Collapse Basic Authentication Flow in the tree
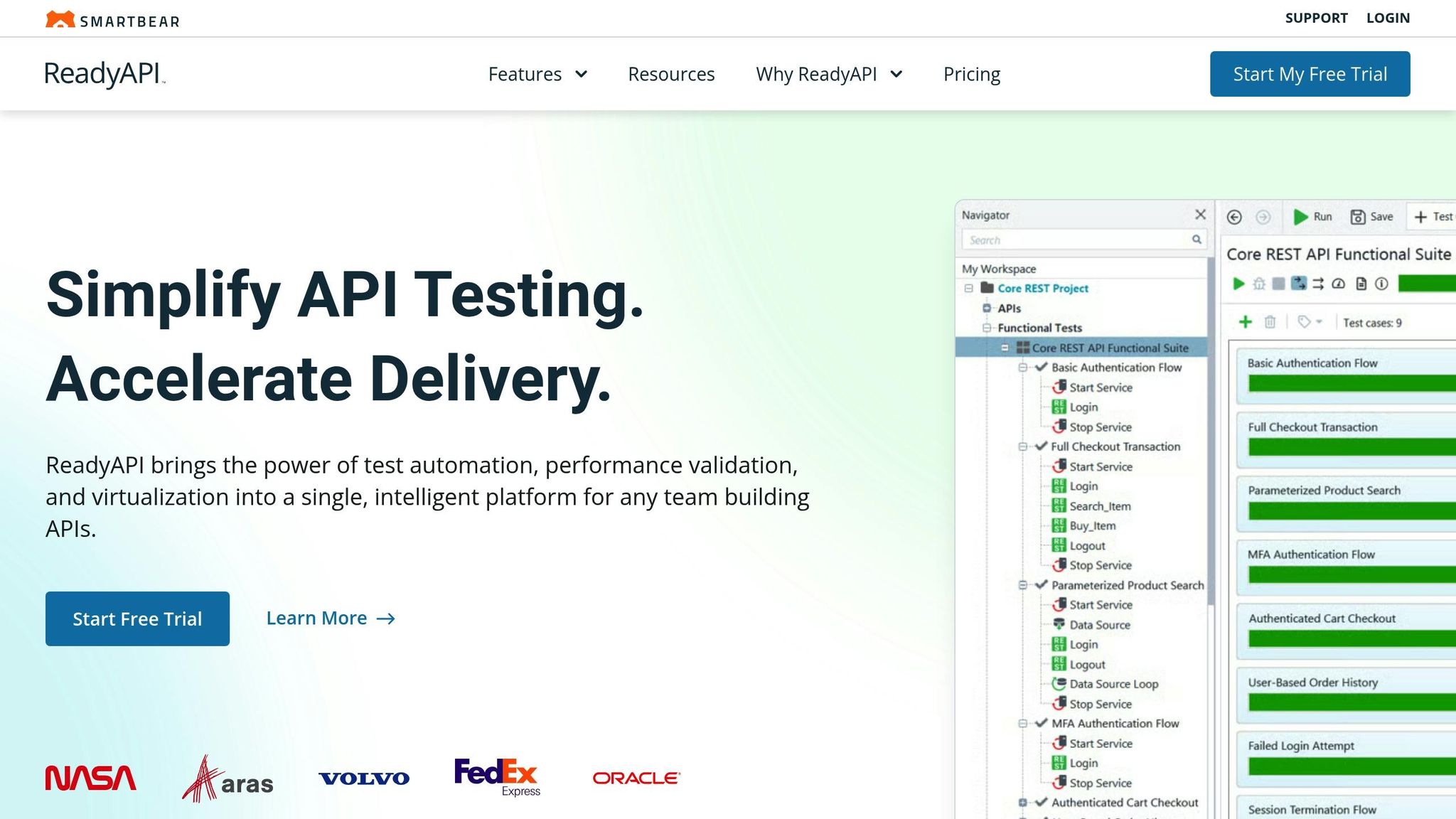 coord(1022,367)
